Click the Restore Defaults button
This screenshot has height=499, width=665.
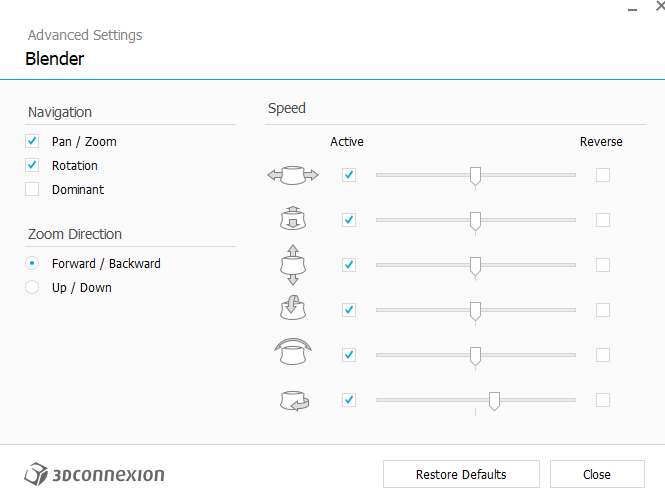pyautogui.click(x=461, y=474)
